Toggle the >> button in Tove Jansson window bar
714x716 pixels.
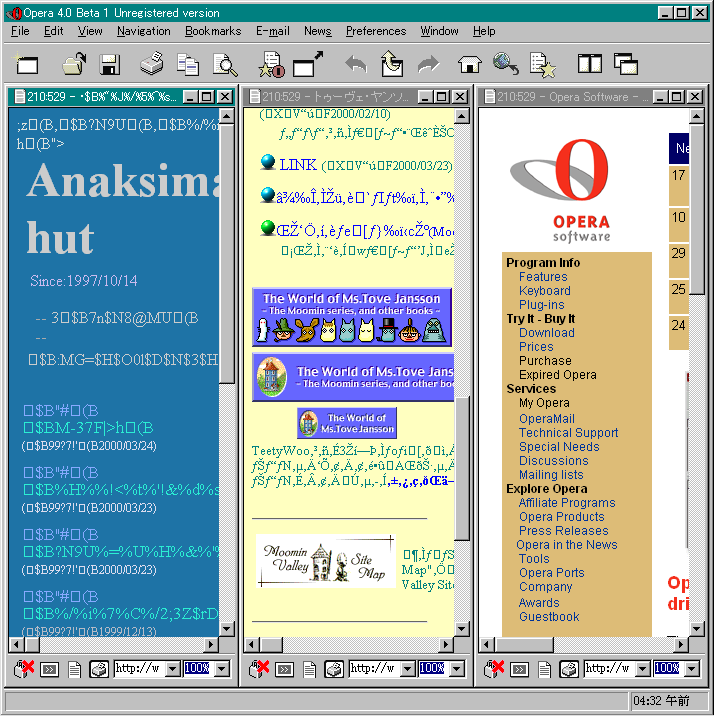(x=284, y=670)
